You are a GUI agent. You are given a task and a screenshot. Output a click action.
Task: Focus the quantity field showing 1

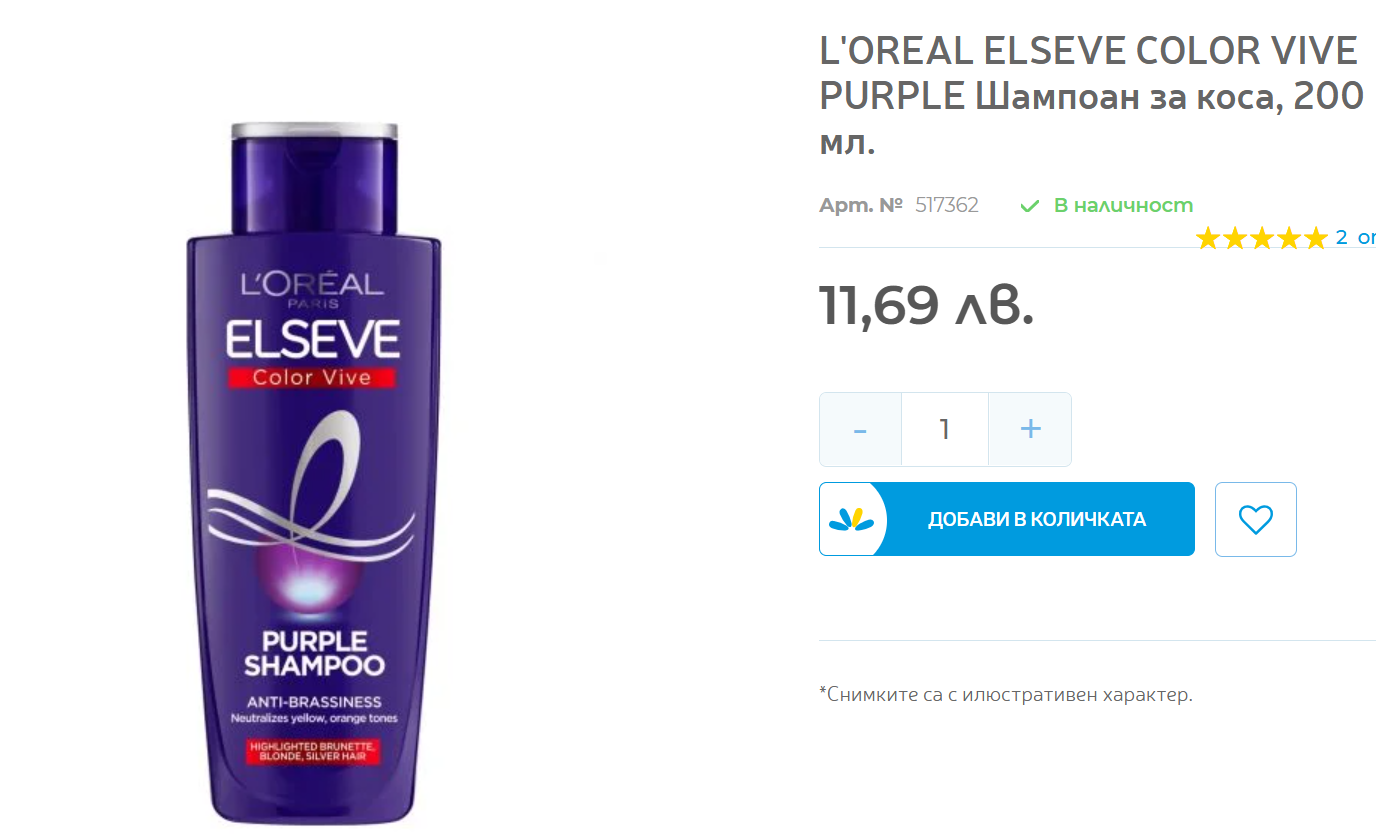pos(945,429)
